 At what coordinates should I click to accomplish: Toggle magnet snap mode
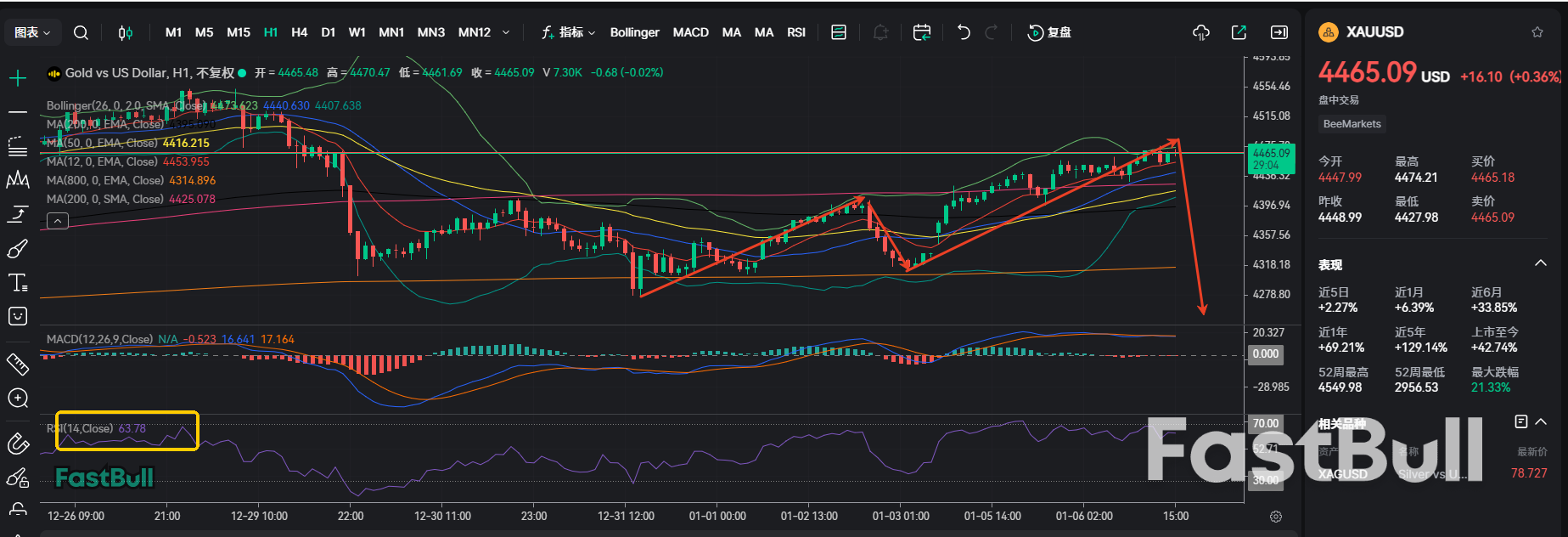[18, 444]
